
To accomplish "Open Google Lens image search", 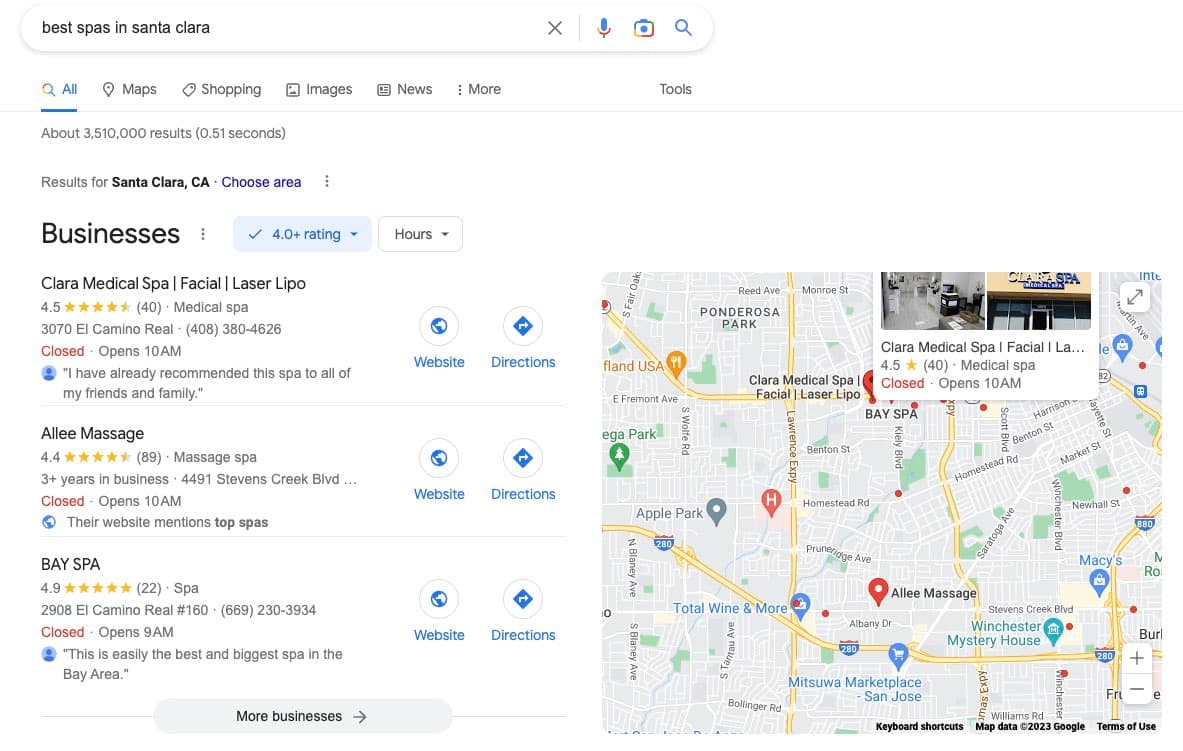I will [x=644, y=28].
